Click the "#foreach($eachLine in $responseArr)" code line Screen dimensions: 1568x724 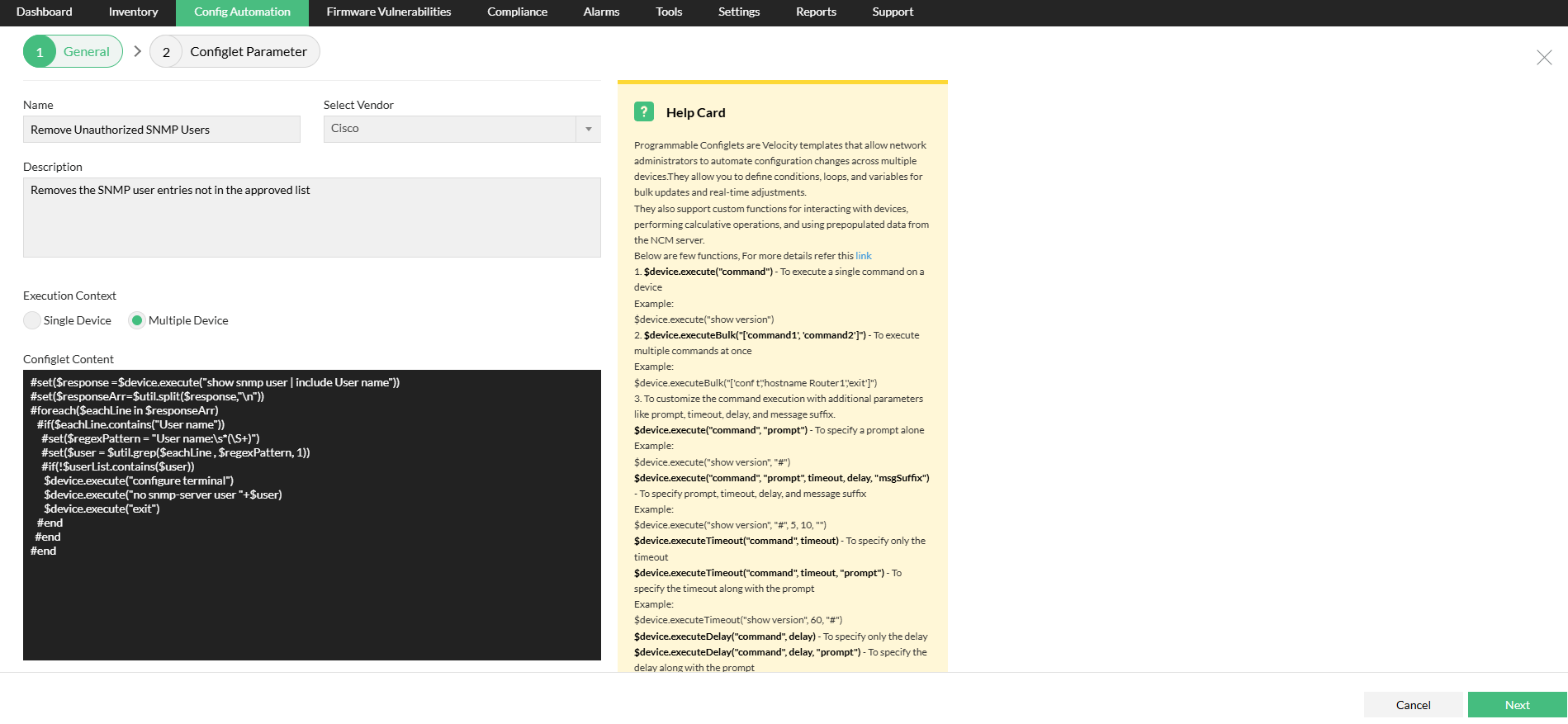[x=125, y=410]
